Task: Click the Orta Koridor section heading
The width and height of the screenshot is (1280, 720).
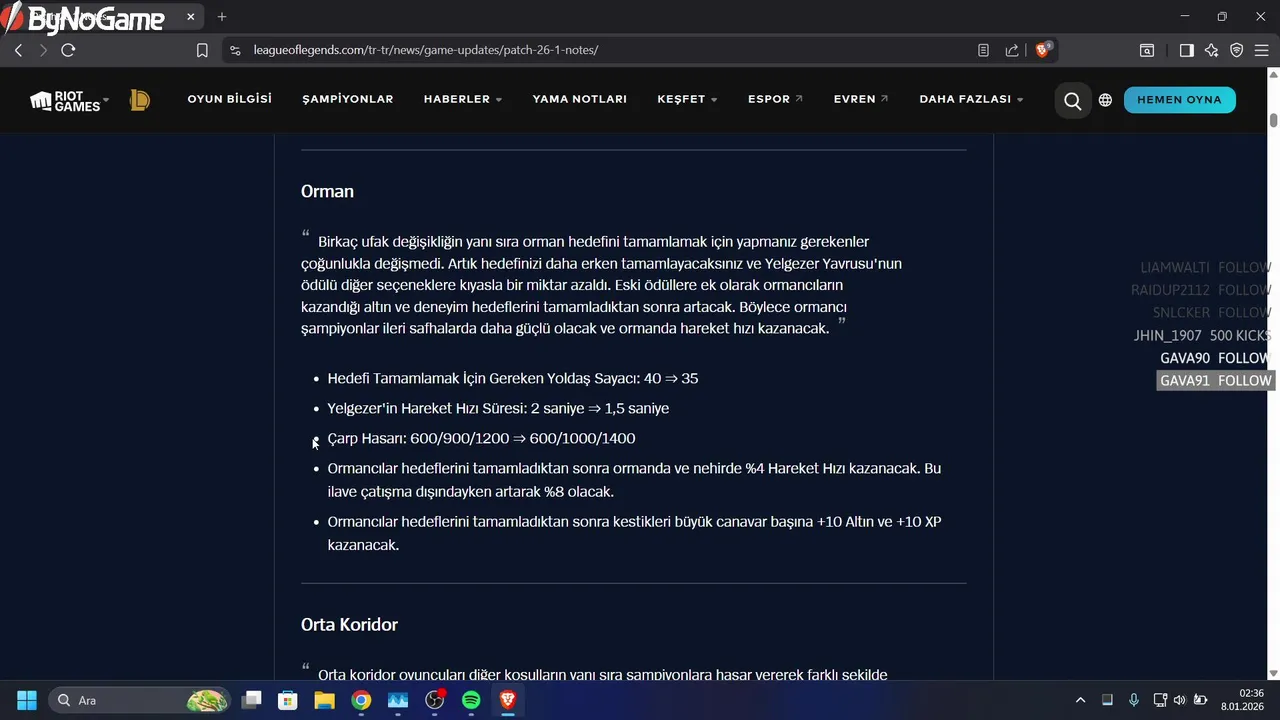Action: click(x=349, y=624)
